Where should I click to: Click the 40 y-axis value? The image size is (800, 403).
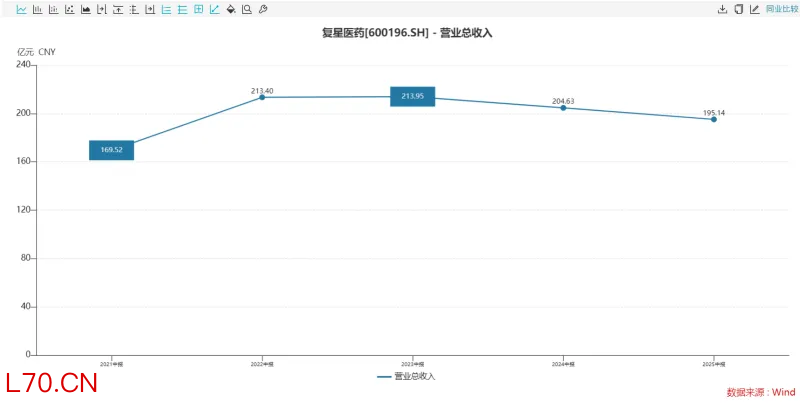click(x=26, y=307)
